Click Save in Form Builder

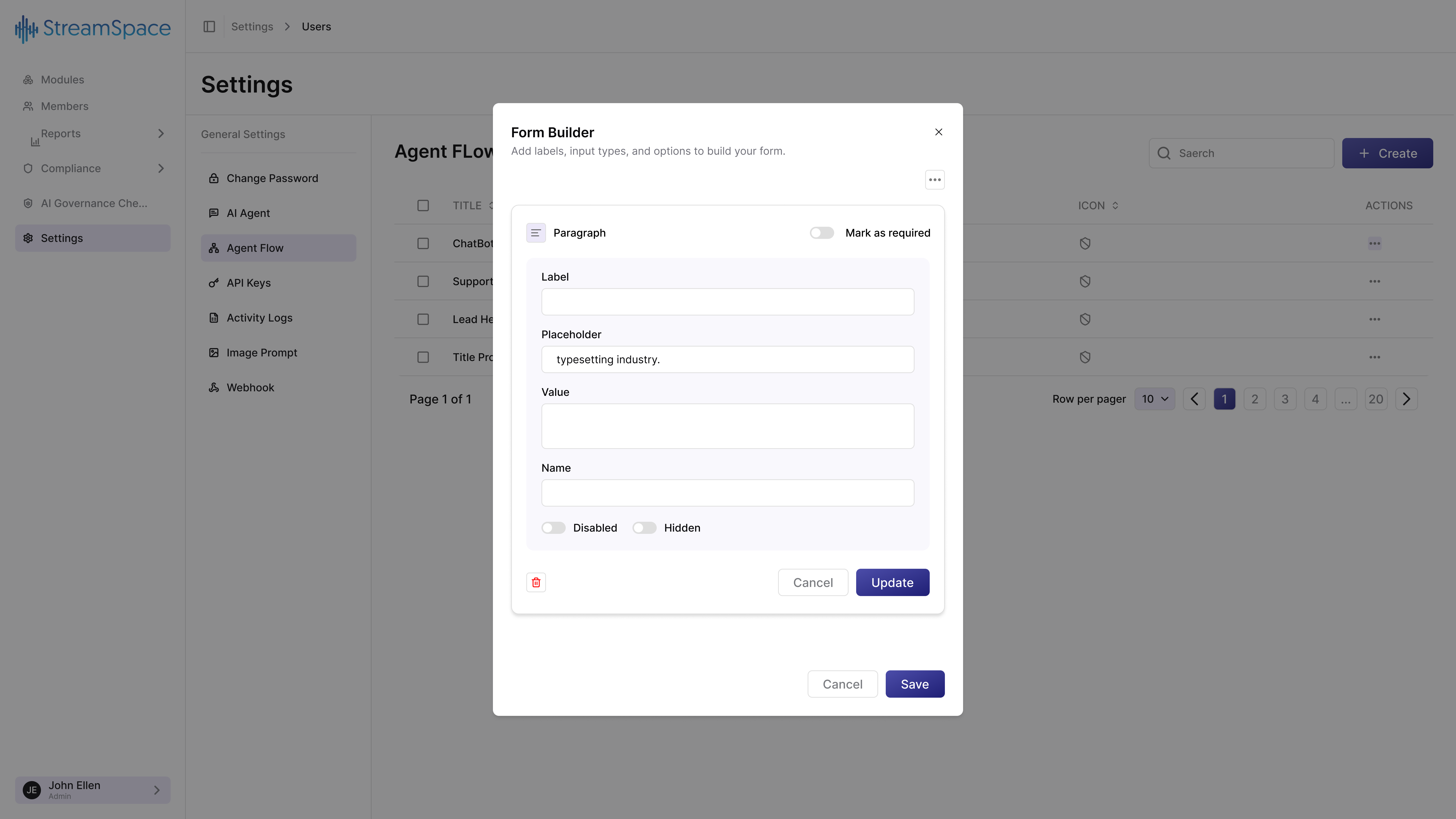[915, 684]
